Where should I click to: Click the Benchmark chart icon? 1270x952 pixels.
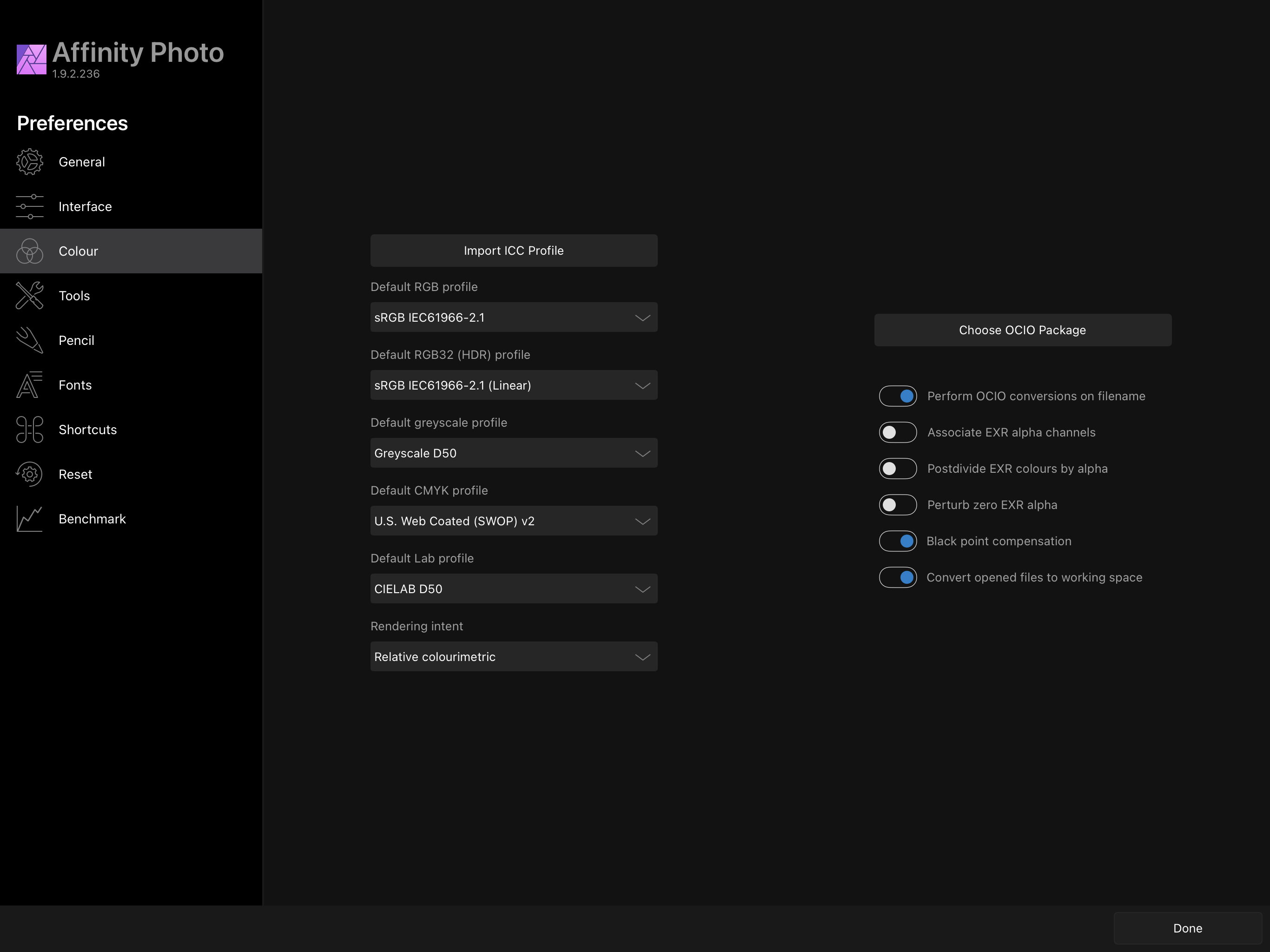pos(29,519)
